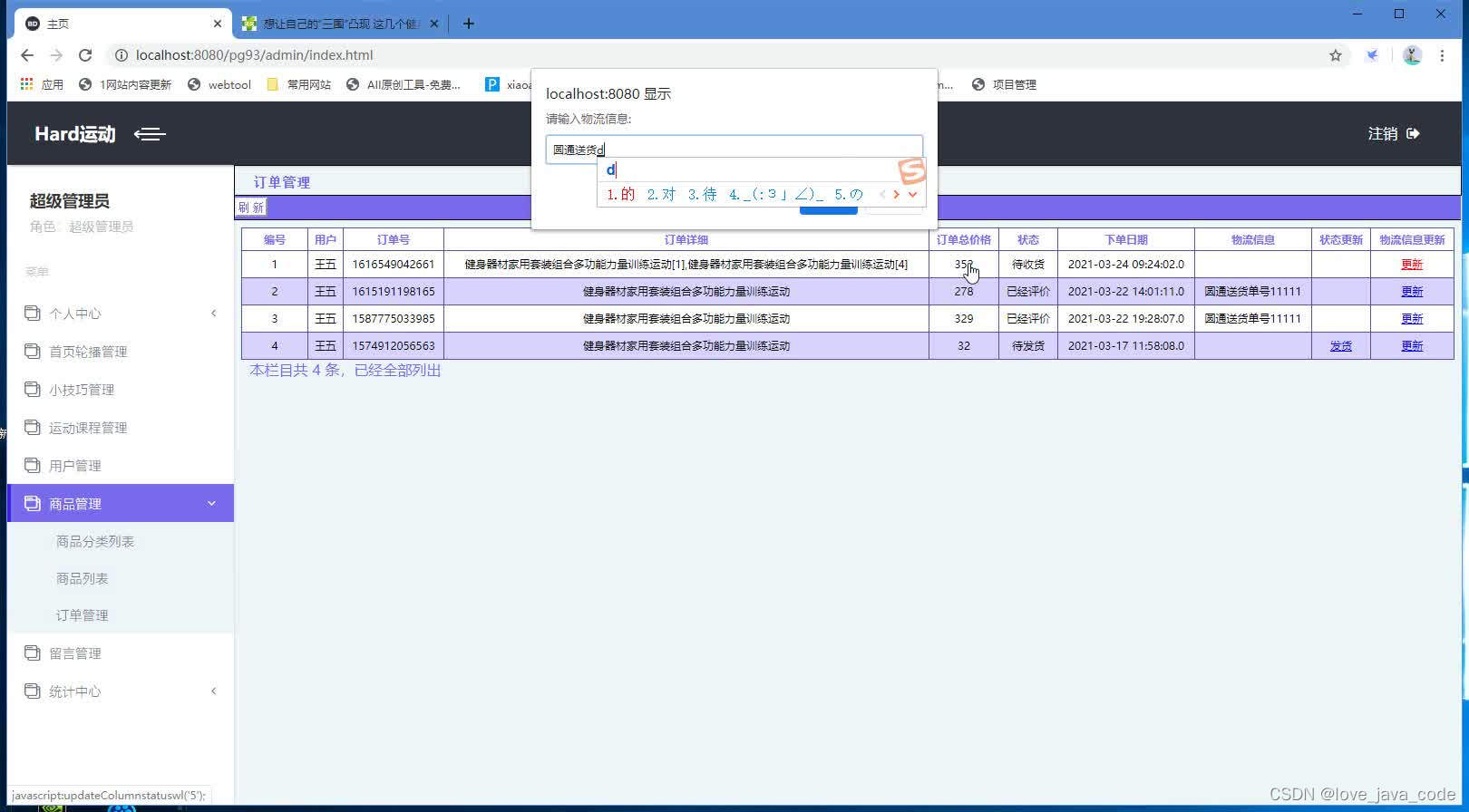Image resolution: width=1469 pixels, height=812 pixels.
Task: Open the All原创工具 bookmark
Action: [x=404, y=84]
